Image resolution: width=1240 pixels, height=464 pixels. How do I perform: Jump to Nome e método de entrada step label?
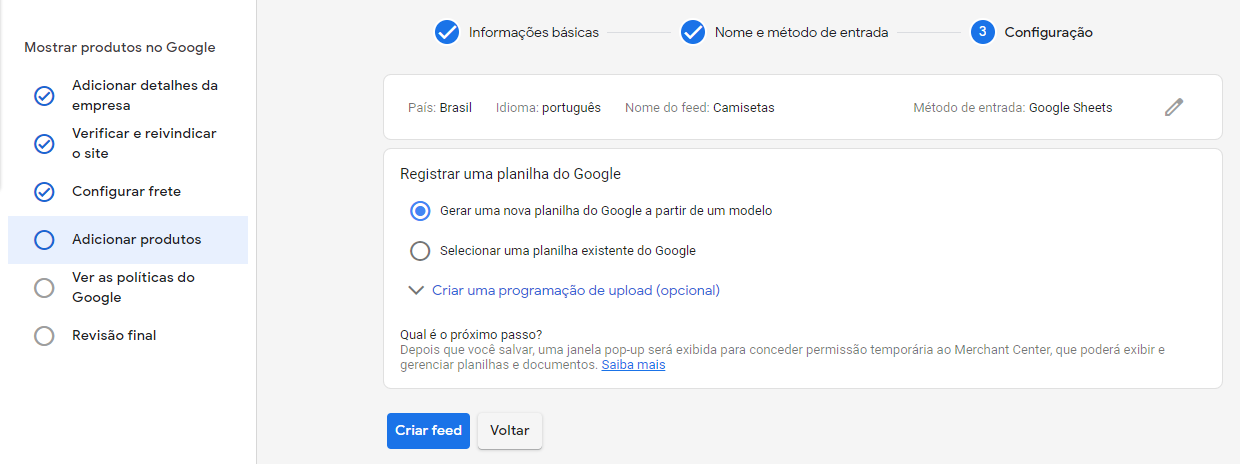point(801,32)
